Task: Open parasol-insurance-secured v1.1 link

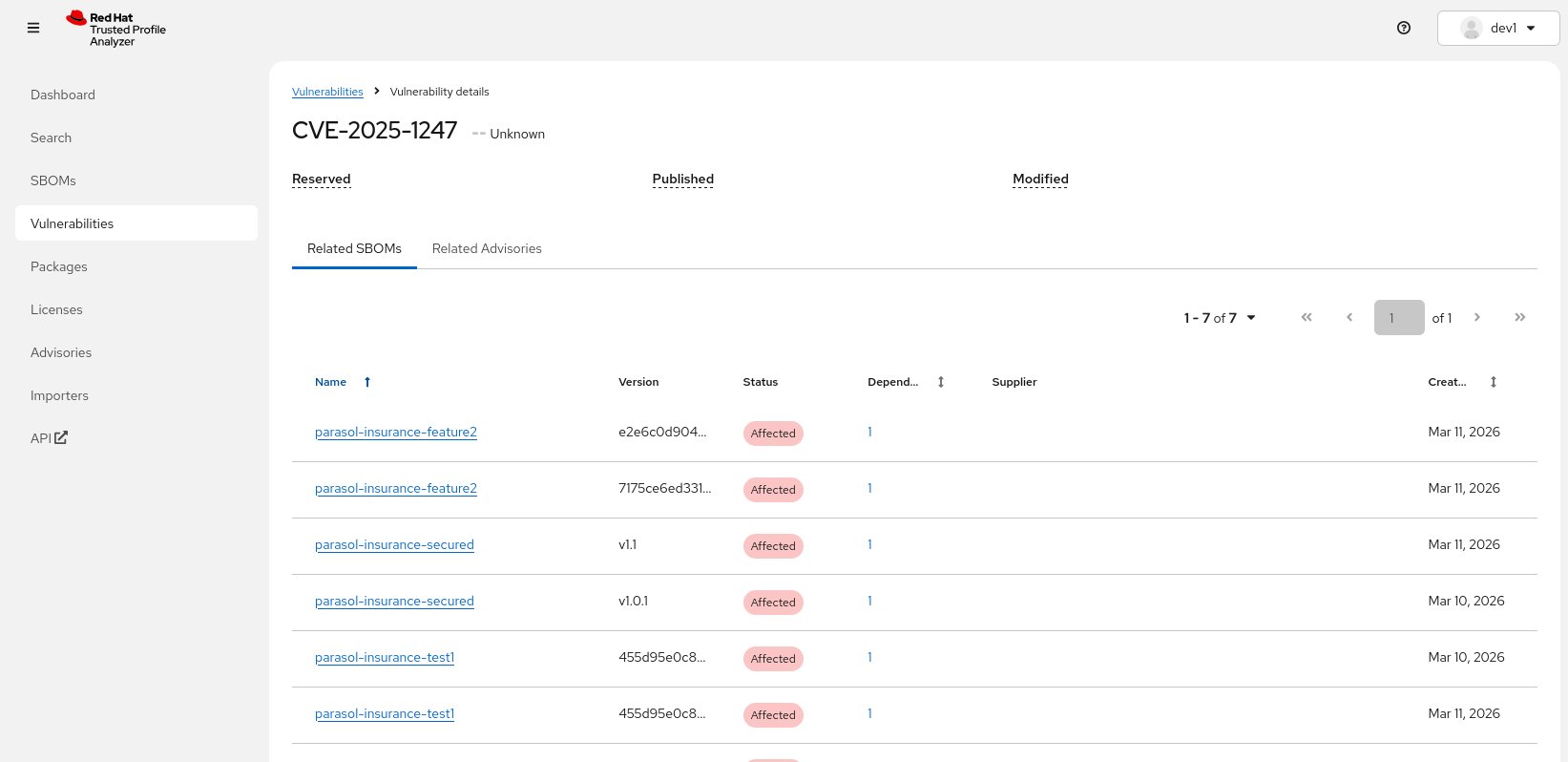Action: coord(394,545)
